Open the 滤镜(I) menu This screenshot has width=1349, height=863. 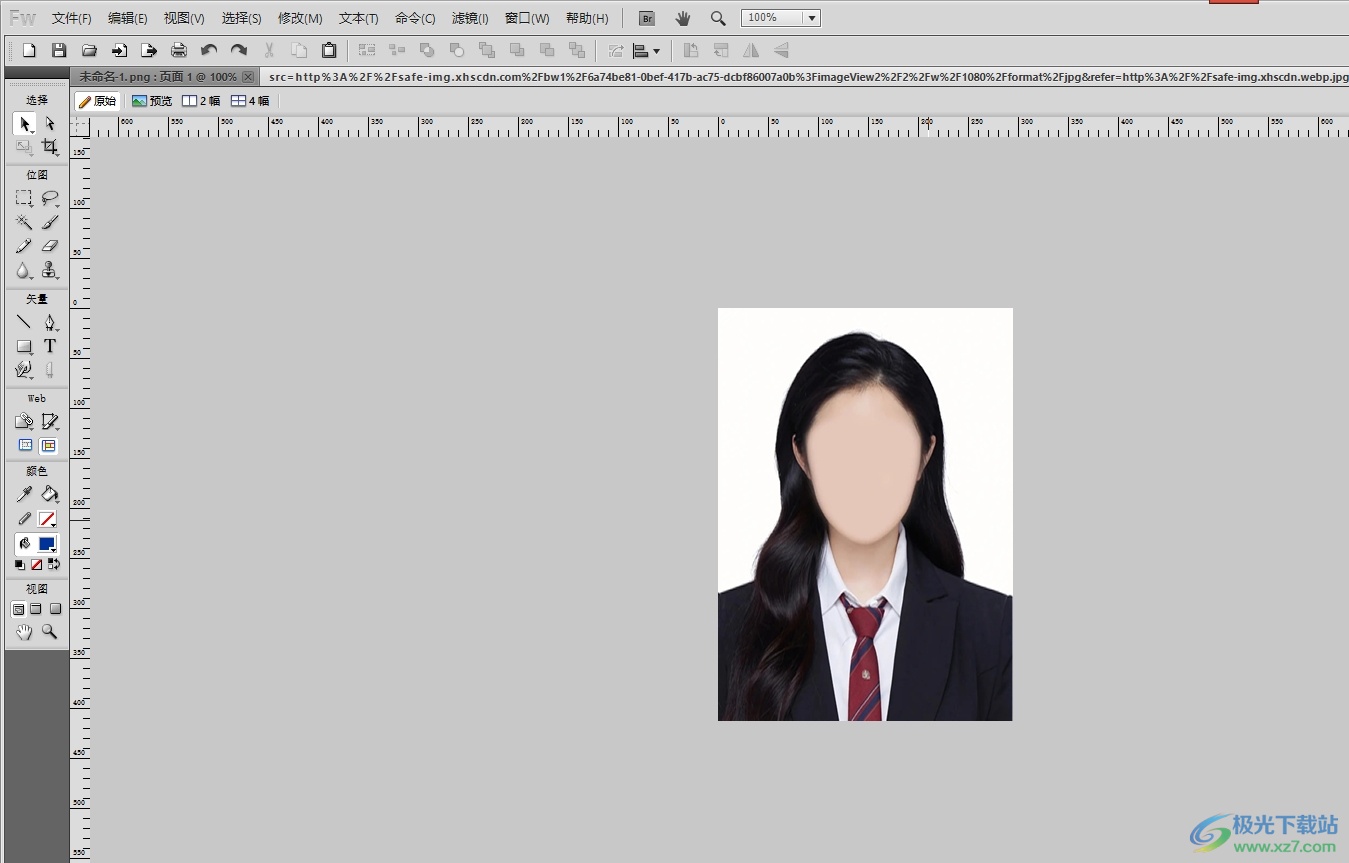tap(470, 19)
